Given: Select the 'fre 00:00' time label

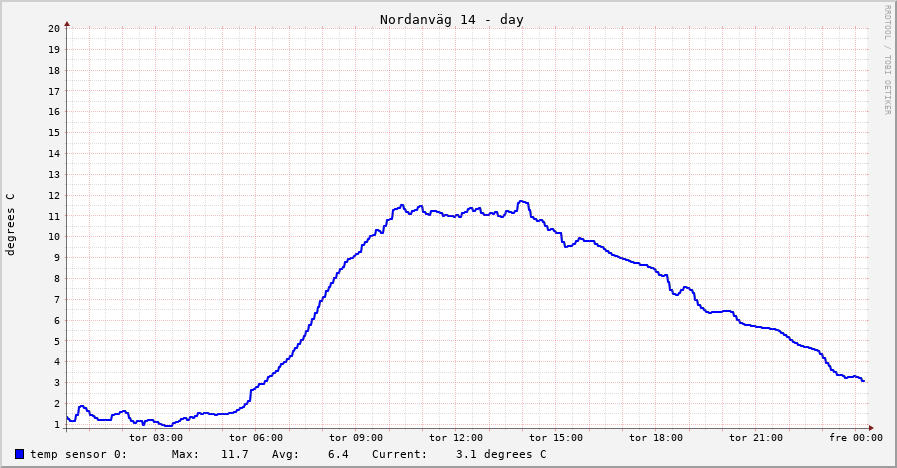Looking at the screenshot, I should tap(856, 437).
